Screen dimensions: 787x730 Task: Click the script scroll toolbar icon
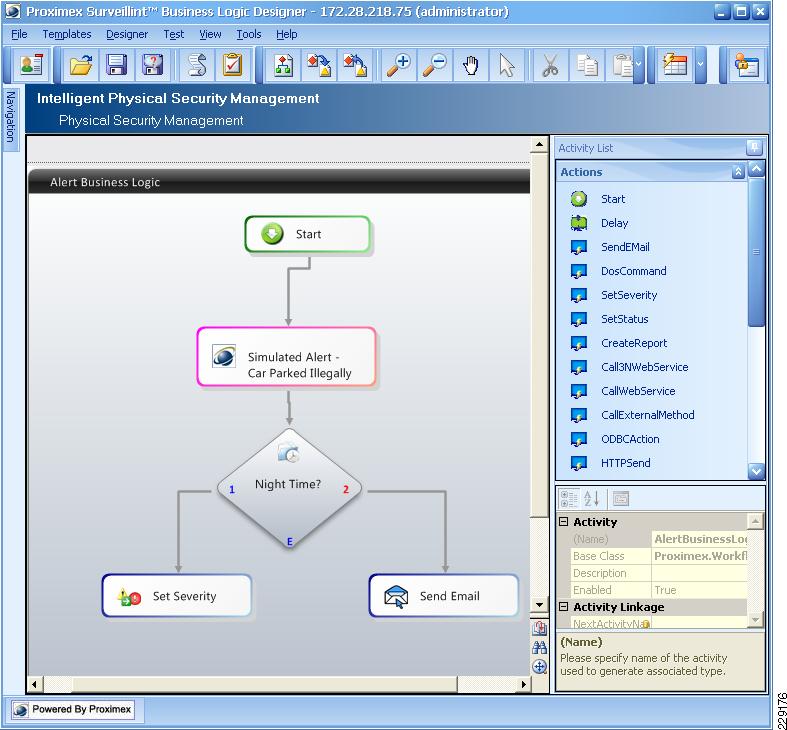(197, 65)
